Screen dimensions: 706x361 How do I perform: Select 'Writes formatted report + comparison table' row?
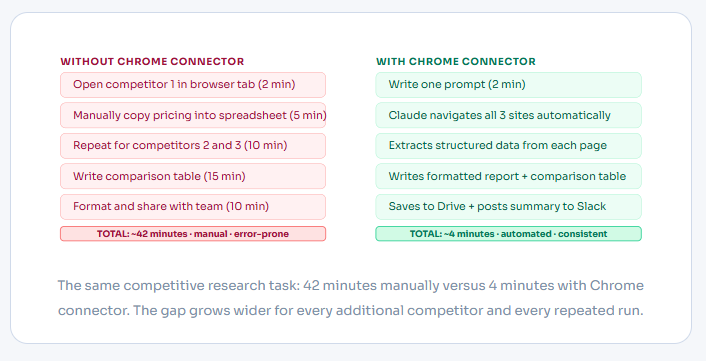[x=508, y=176]
